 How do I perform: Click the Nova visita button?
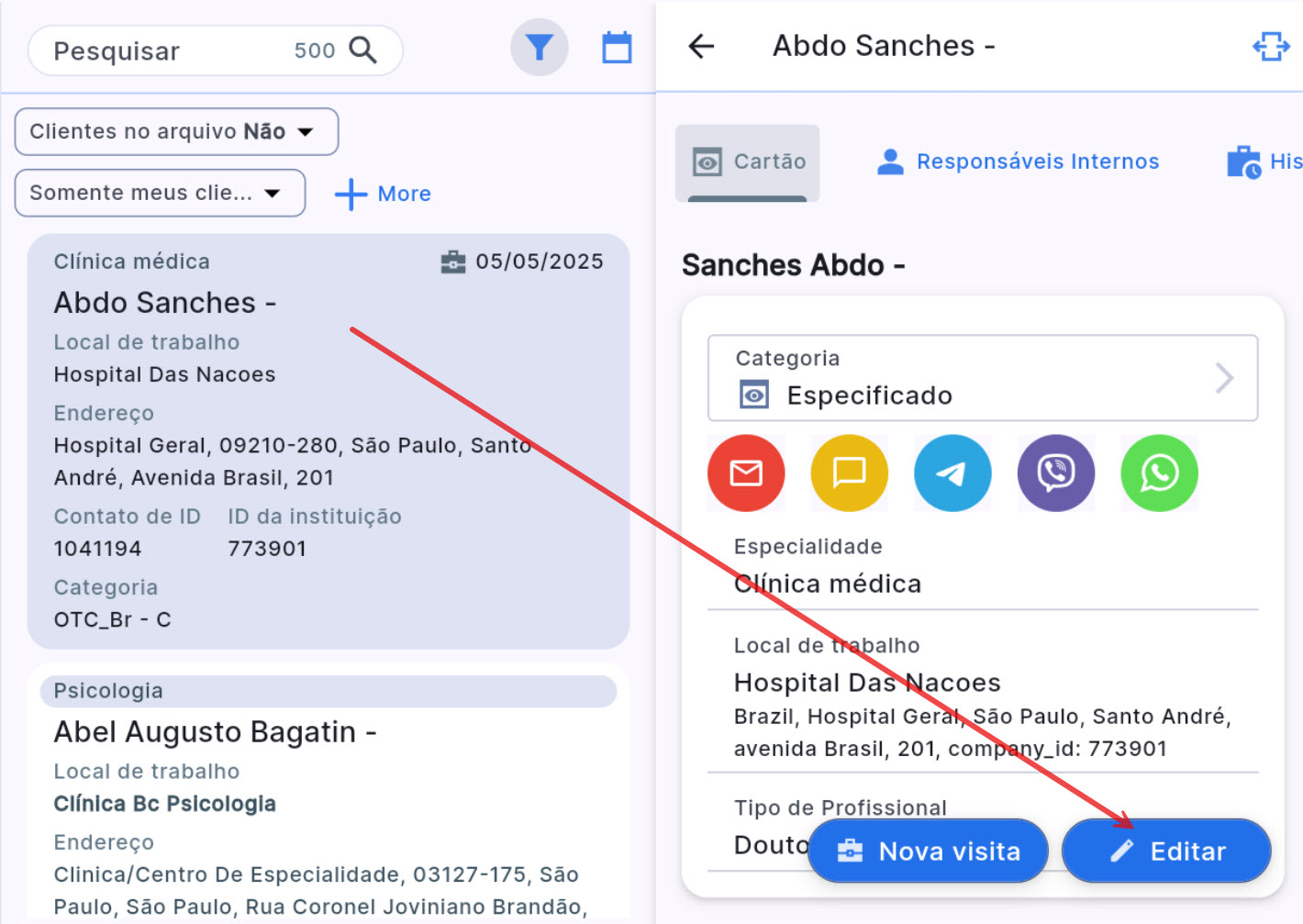click(x=928, y=852)
